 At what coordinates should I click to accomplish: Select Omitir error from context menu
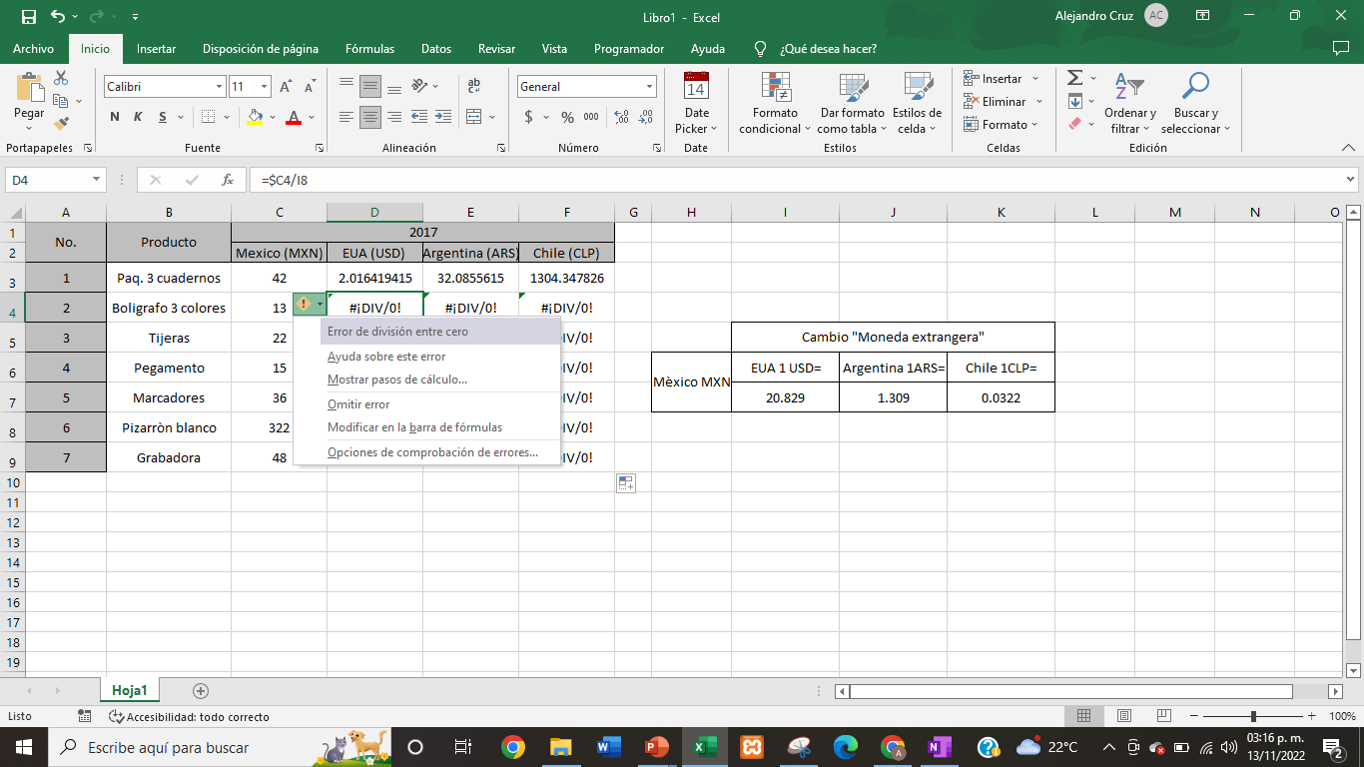358,404
